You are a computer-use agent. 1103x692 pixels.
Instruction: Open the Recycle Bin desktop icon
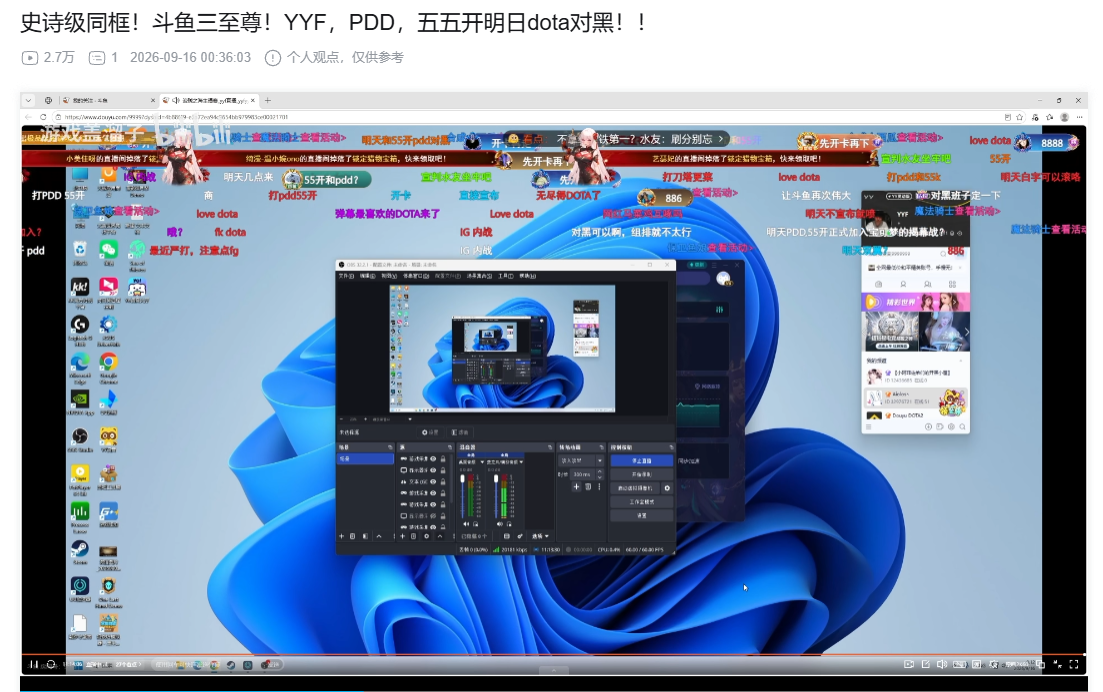[79, 253]
